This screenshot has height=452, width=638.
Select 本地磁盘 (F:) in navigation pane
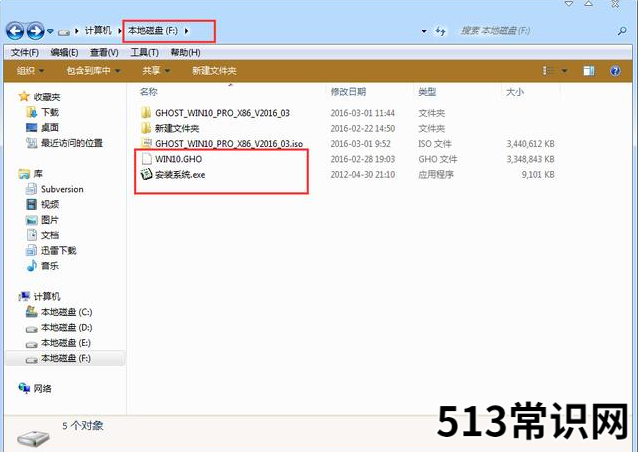coord(66,358)
